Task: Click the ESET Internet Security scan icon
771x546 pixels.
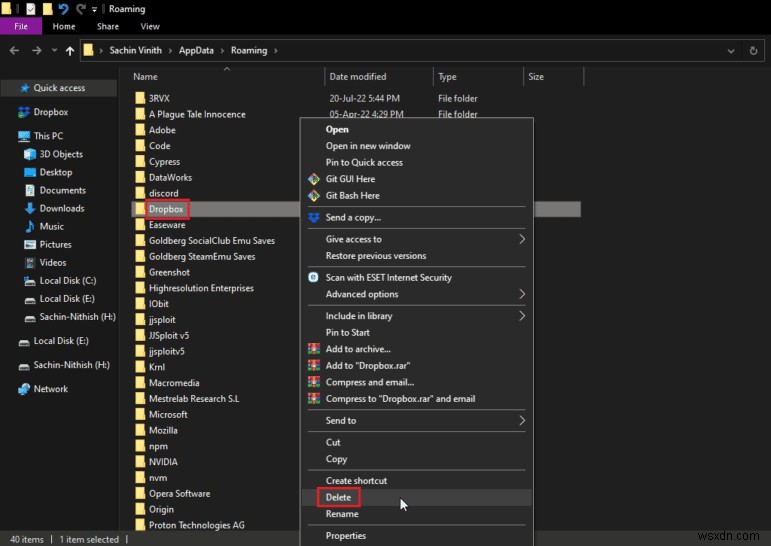Action: click(x=314, y=277)
